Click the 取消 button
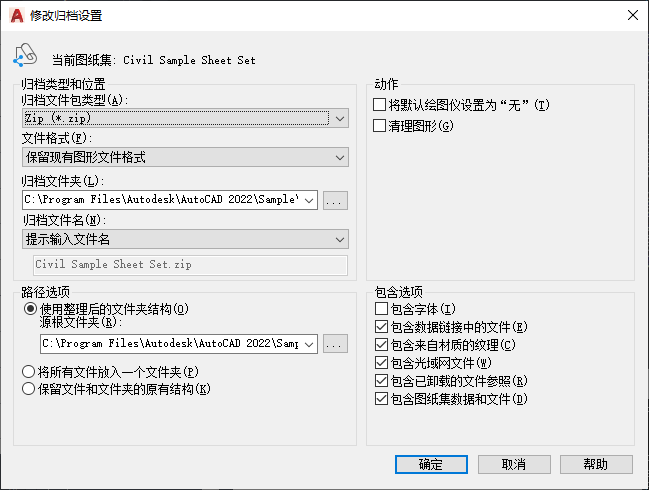Image resolution: width=649 pixels, height=490 pixels. coord(514,464)
